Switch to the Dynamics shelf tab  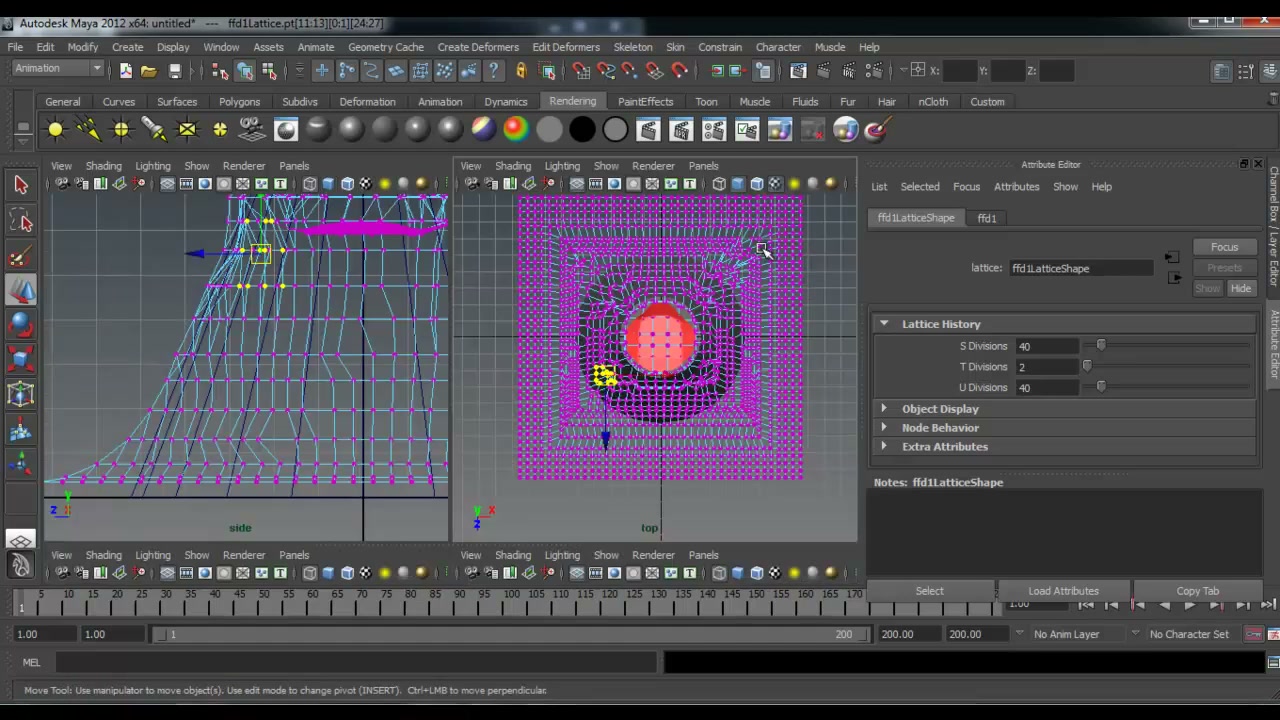[x=505, y=101]
